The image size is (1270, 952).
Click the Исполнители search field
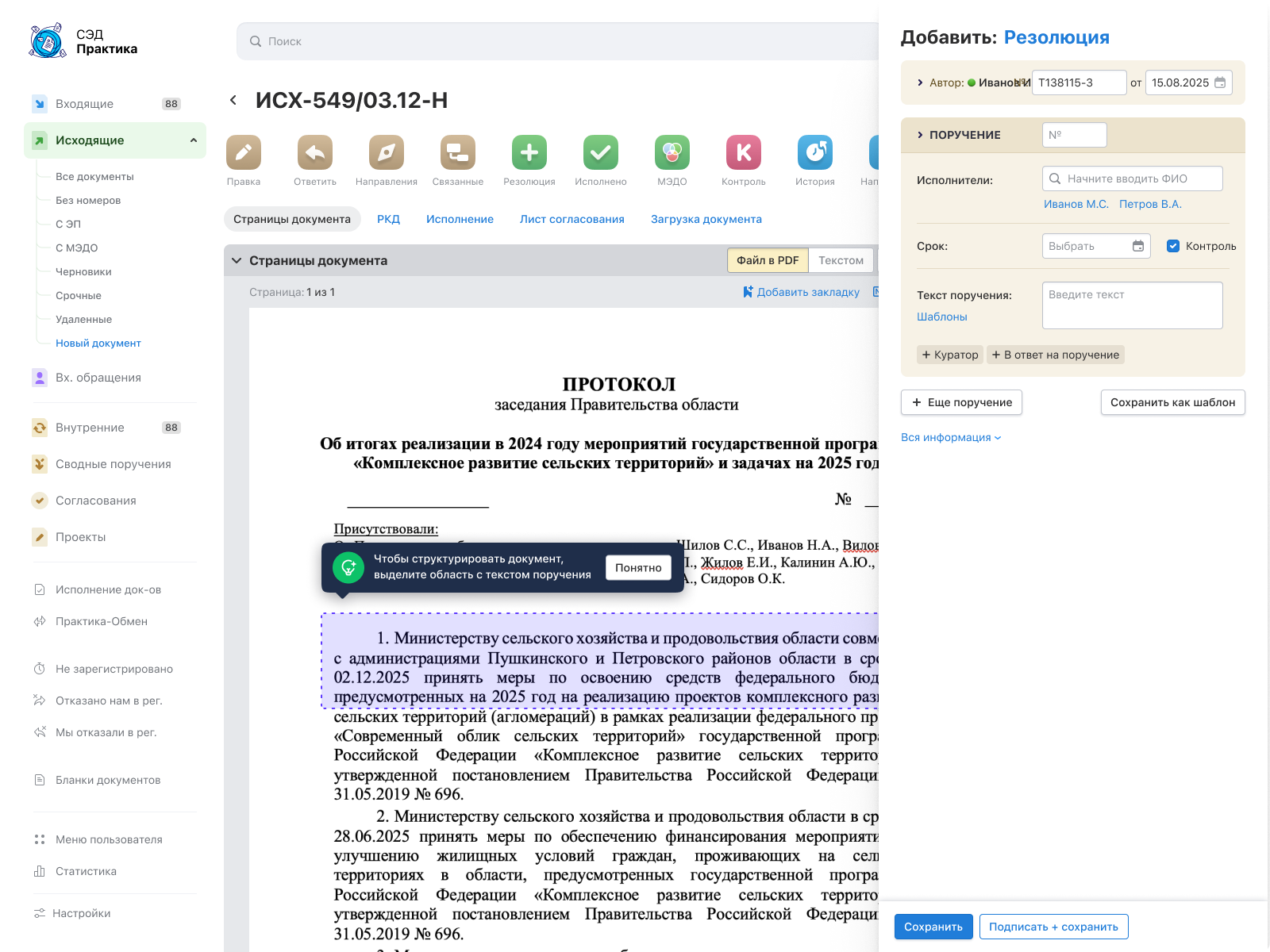[x=1132, y=178]
